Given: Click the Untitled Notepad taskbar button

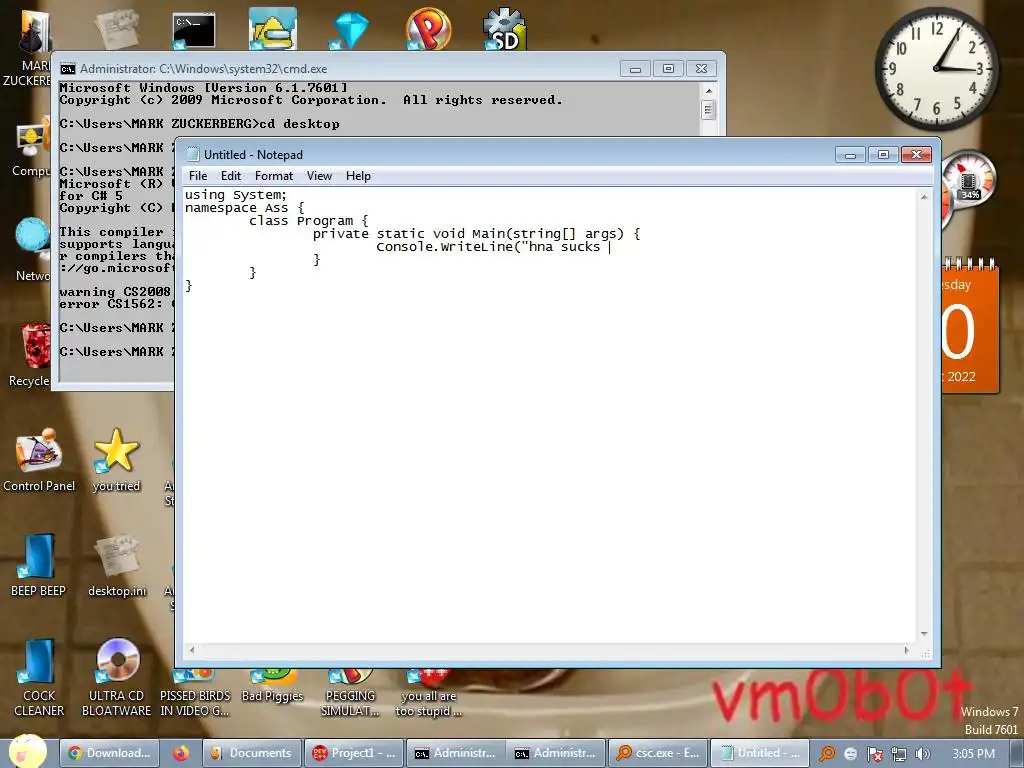Looking at the screenshot, I should [x=760, y=753].
